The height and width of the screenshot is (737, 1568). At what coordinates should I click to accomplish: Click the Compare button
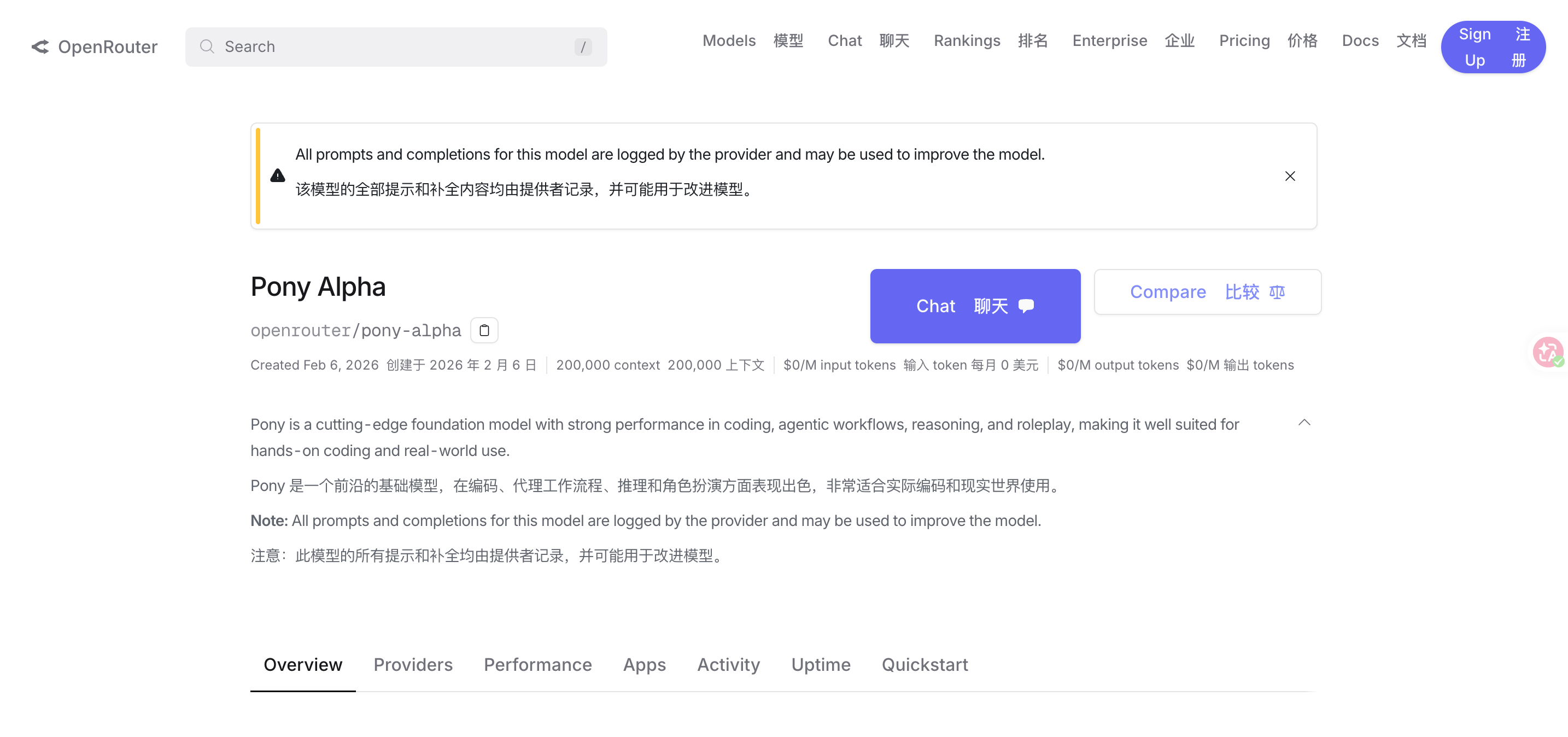tap(1207, 292)
